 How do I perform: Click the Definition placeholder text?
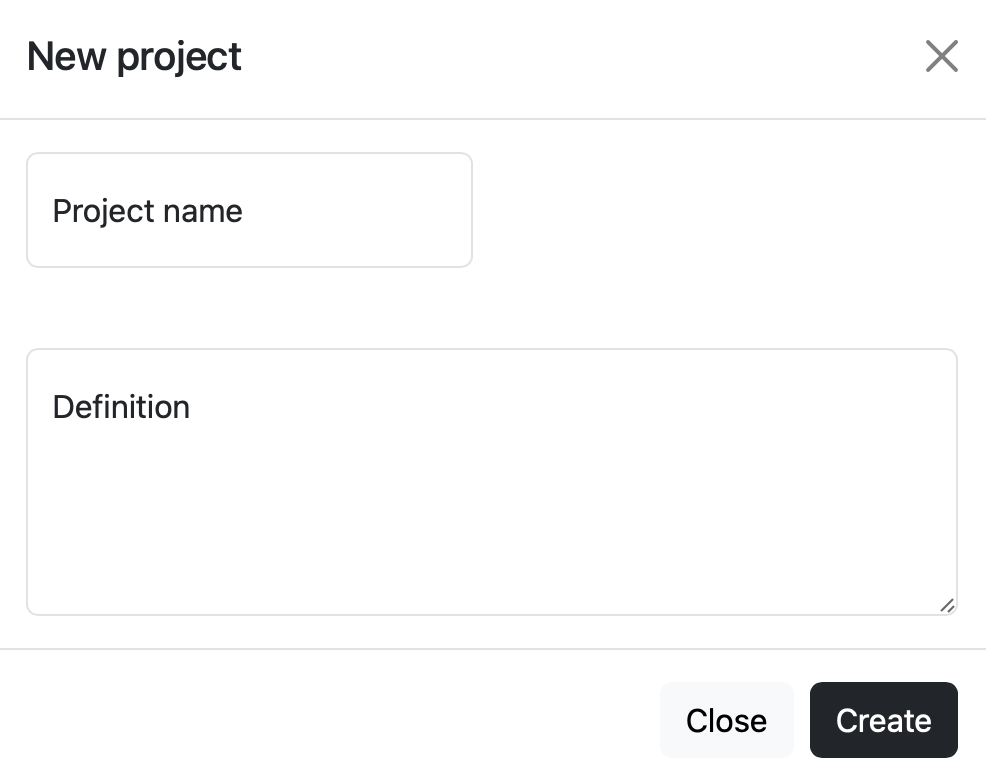pos(121,407)
